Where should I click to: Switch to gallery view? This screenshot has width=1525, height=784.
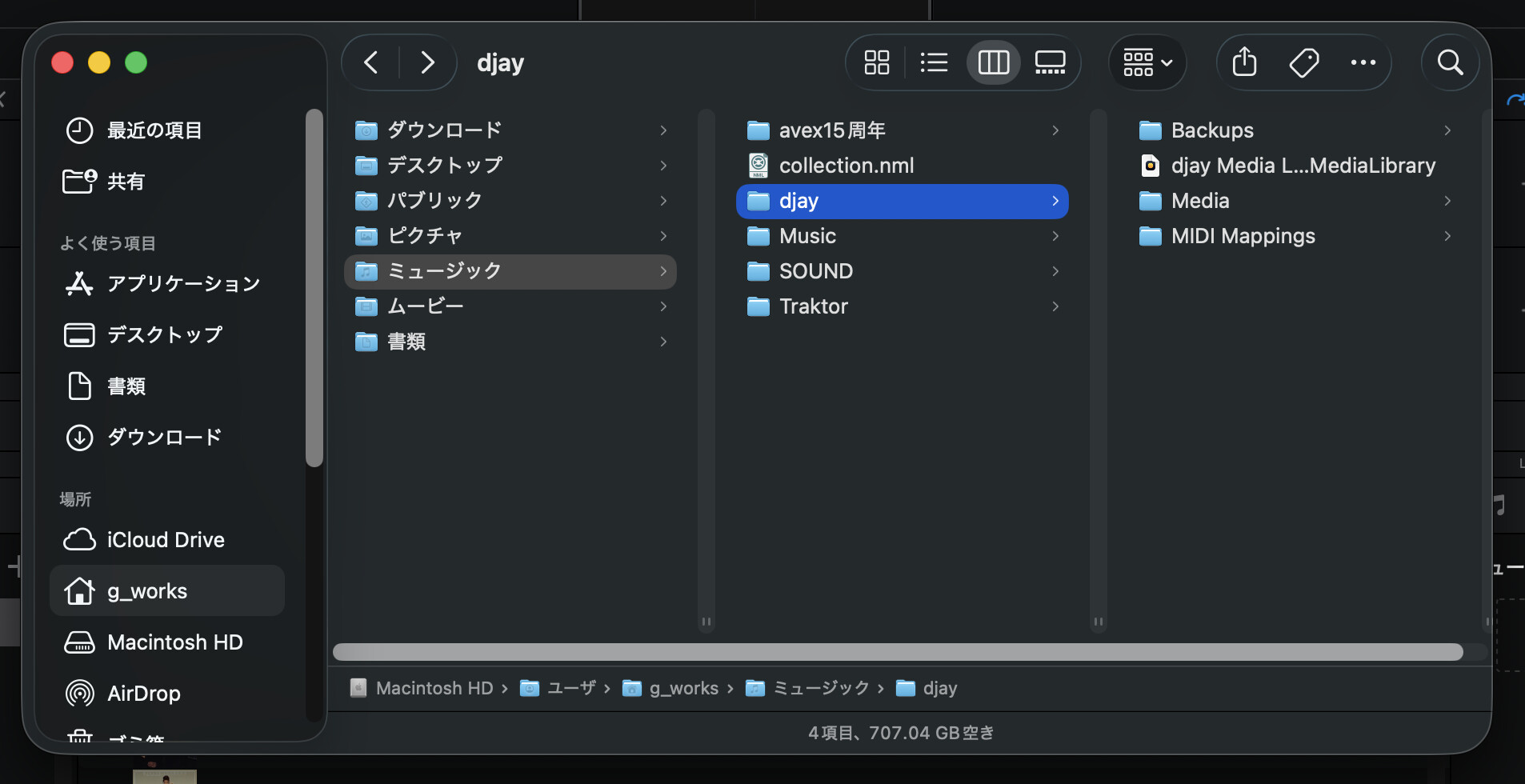pyautogui.click(x=1050, y=62)
